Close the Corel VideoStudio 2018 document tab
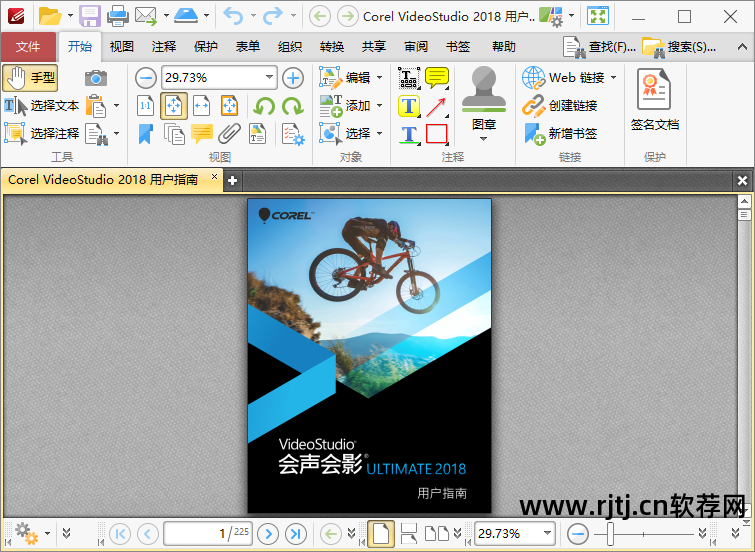The image size is (755, 552). coord(214,177)
